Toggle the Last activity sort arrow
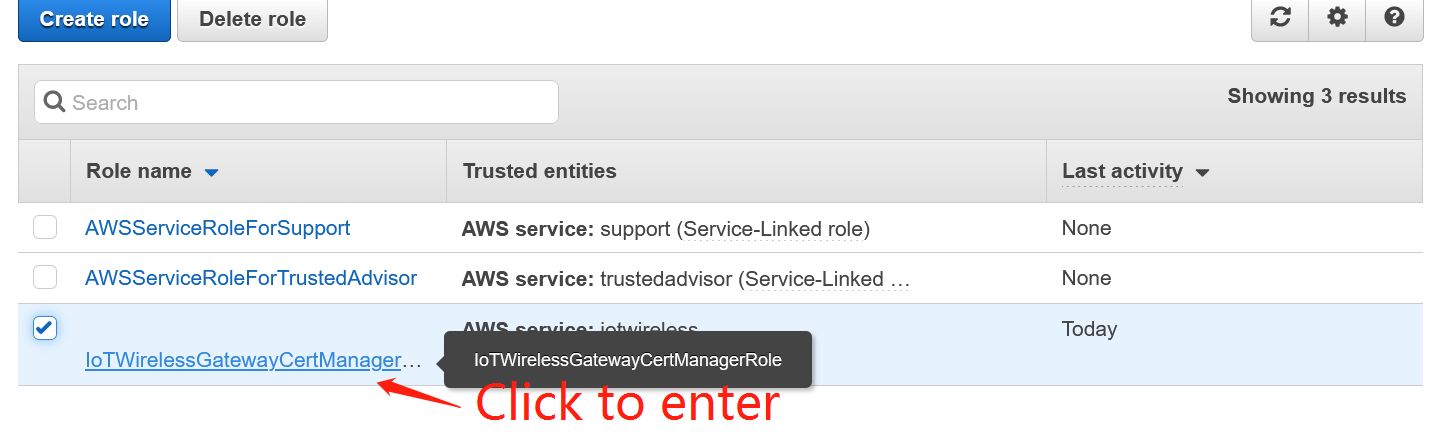 (1202, 173)
